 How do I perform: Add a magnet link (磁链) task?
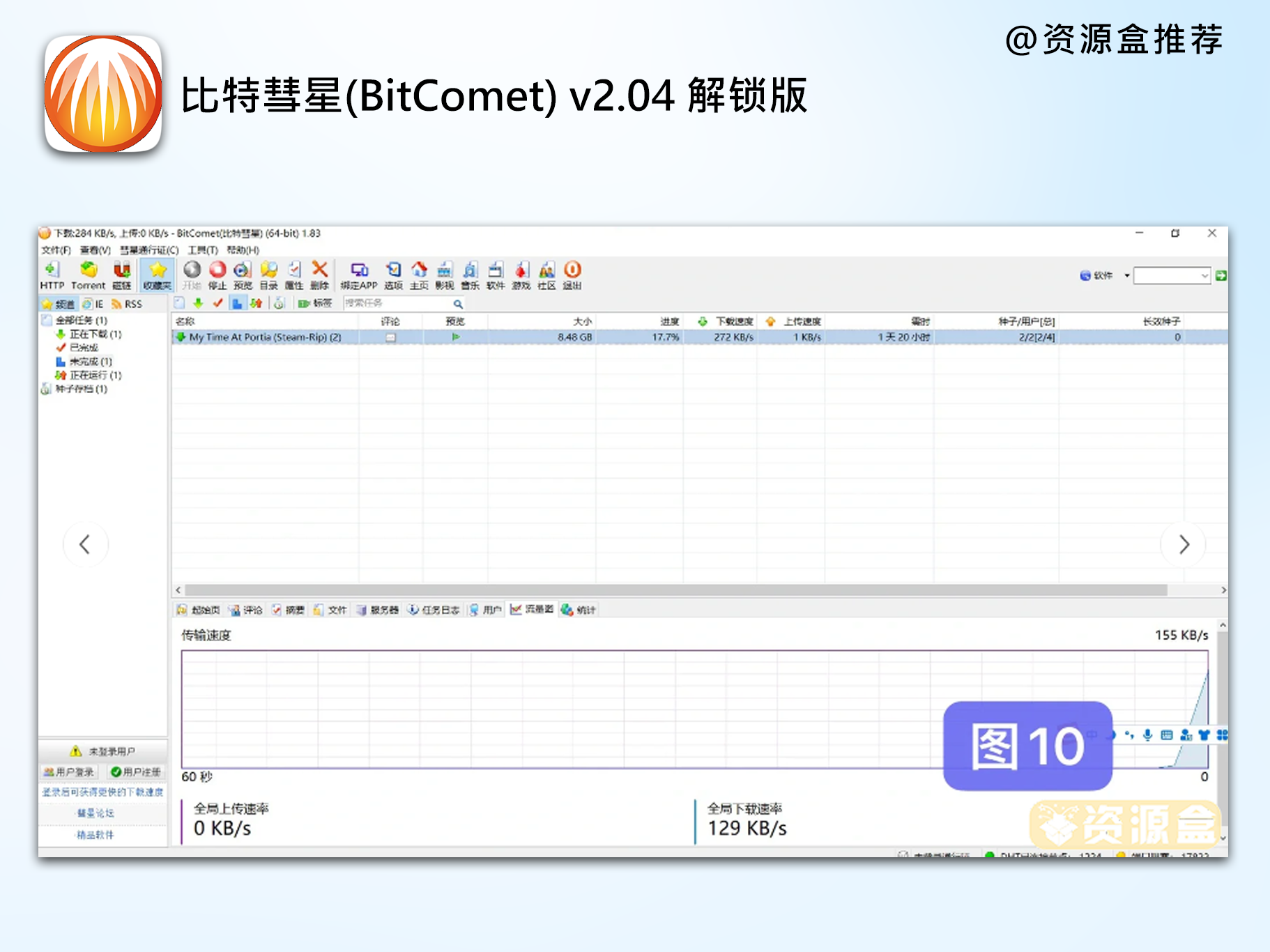tap(122, 275)
